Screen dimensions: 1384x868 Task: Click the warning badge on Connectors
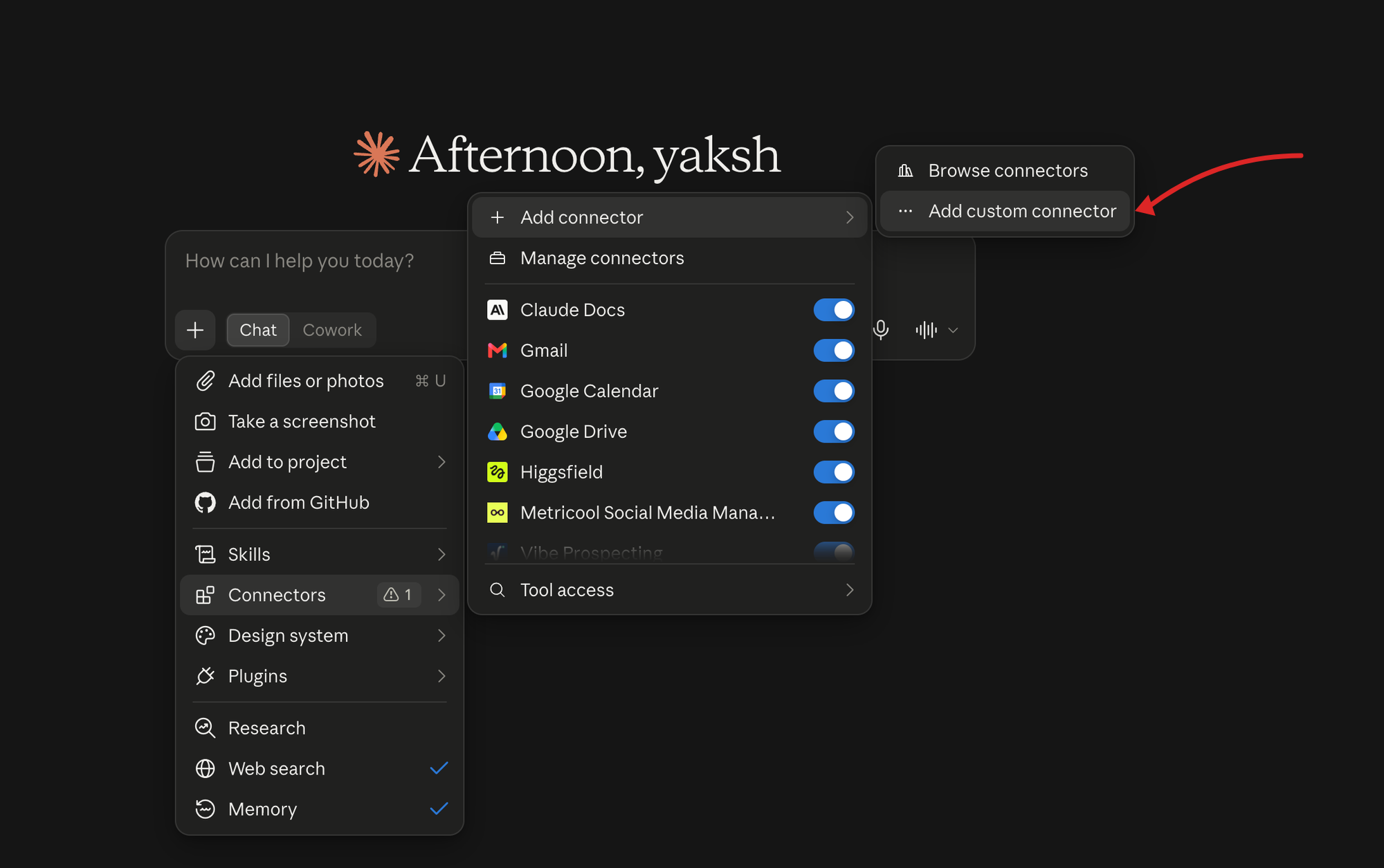click(x=399, y=595)
